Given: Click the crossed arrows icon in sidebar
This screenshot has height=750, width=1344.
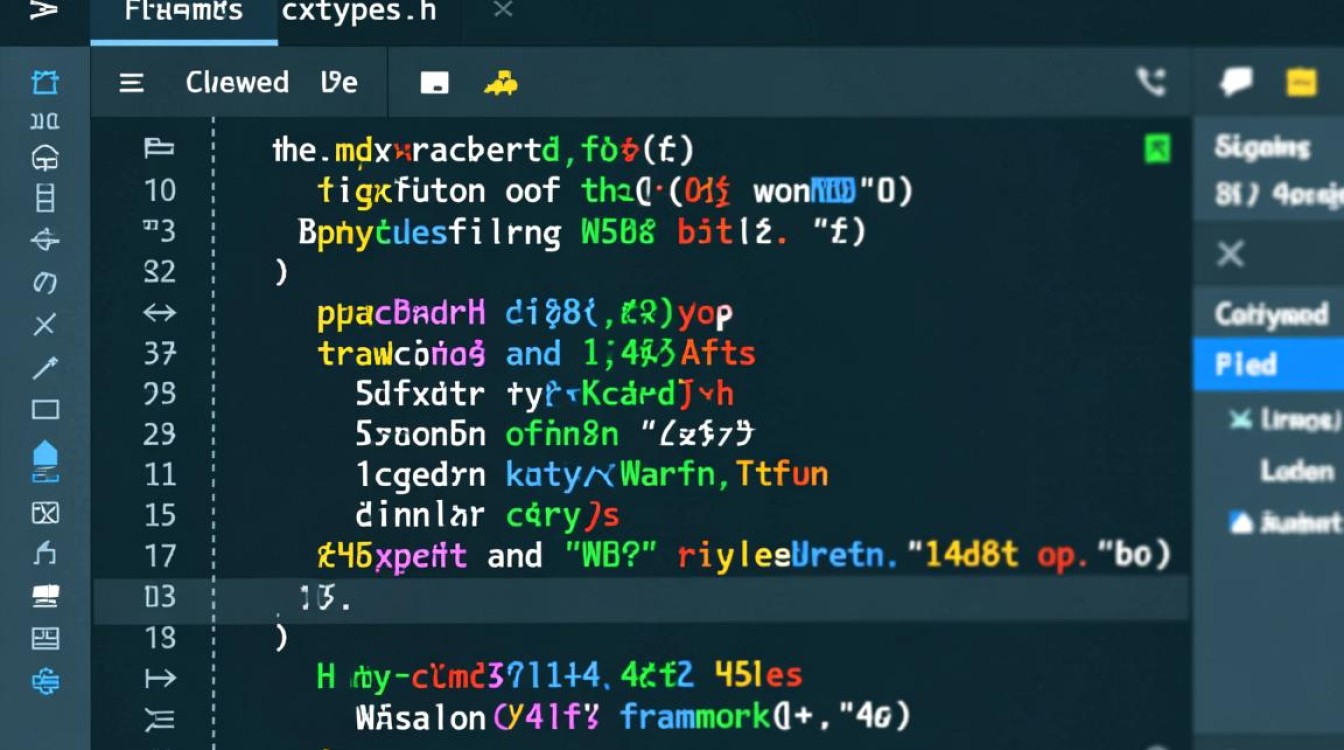Looking at the screenshot, I should (45, 240).
